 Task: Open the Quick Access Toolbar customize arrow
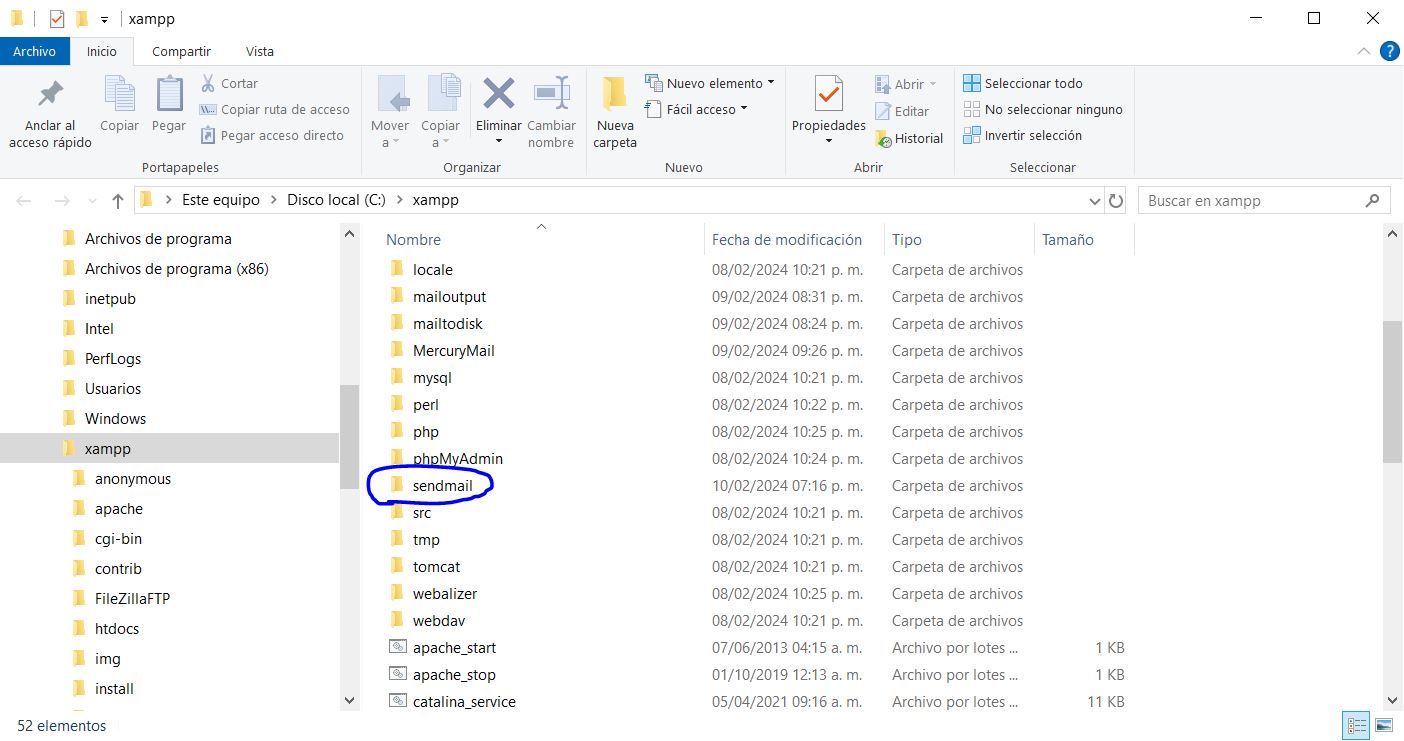[x=104, y=19]
